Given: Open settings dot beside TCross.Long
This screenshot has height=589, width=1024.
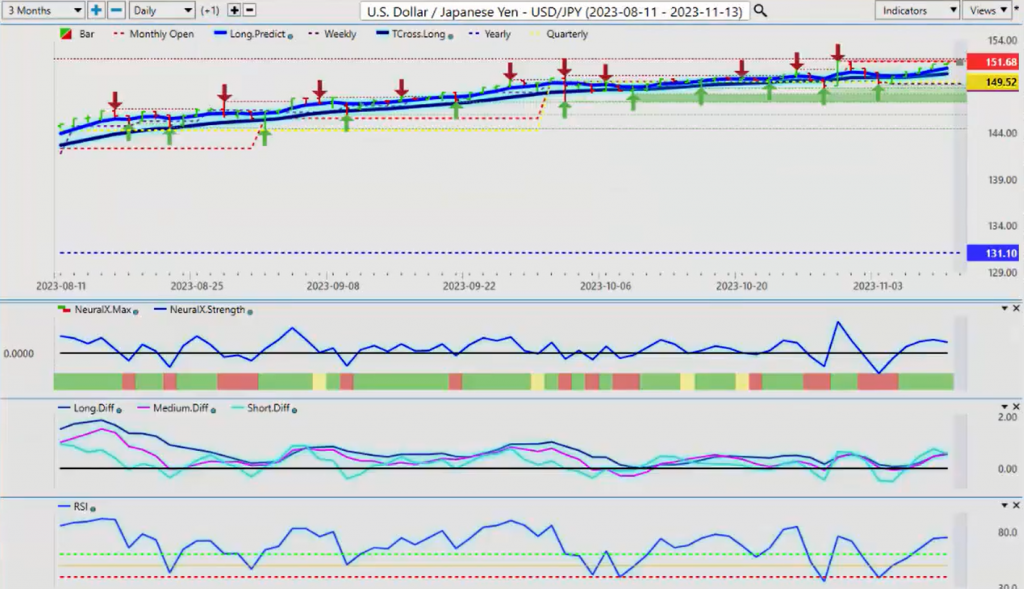Looking at the screenshot, I should pyautogui.click(x=451, y=37).
